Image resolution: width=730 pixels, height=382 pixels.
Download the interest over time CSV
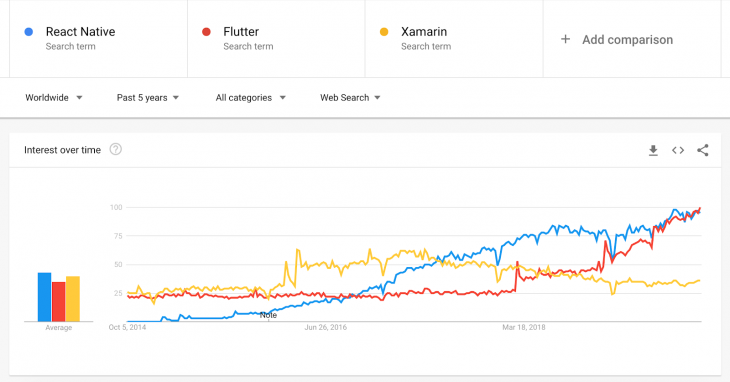coord(653,150)
